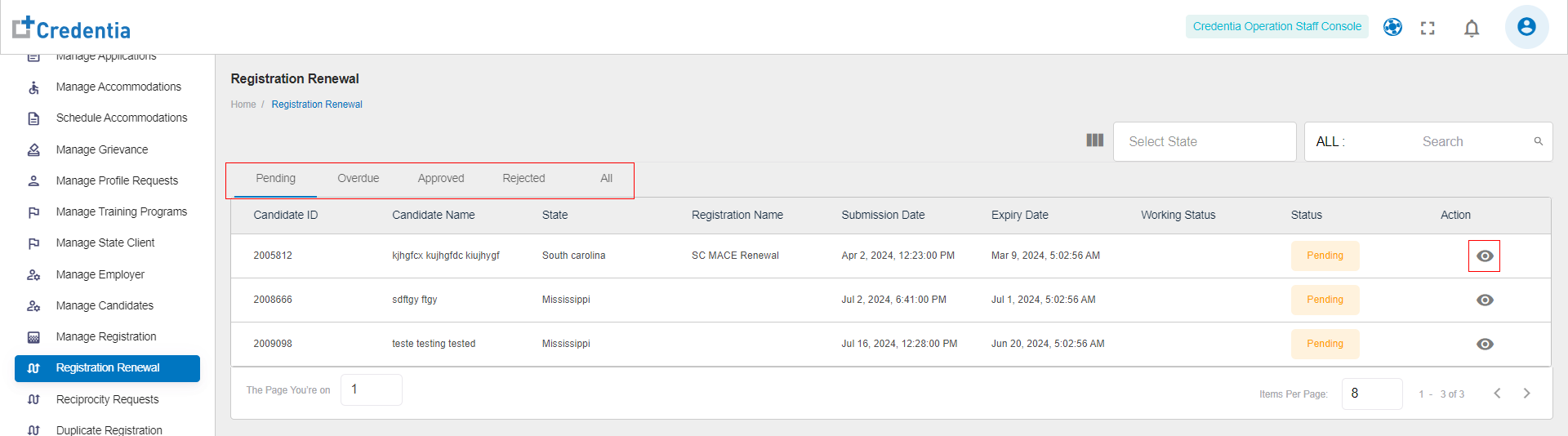This screenshot has height=436, width=1568.
Task: Click the page number input field
Action: [371, 389]
